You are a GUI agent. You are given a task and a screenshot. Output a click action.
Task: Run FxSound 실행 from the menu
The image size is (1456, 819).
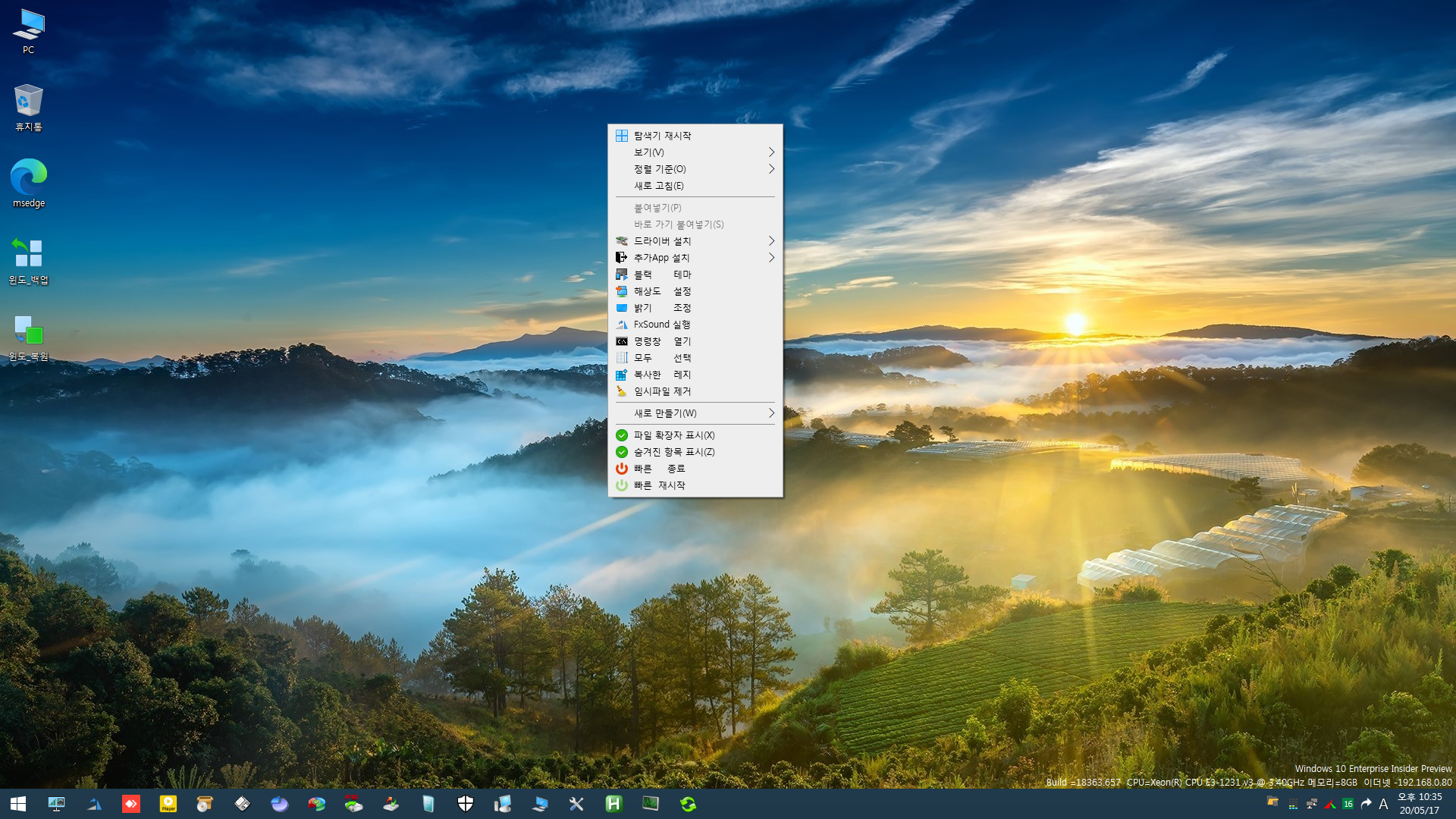[x=695, y=325]
